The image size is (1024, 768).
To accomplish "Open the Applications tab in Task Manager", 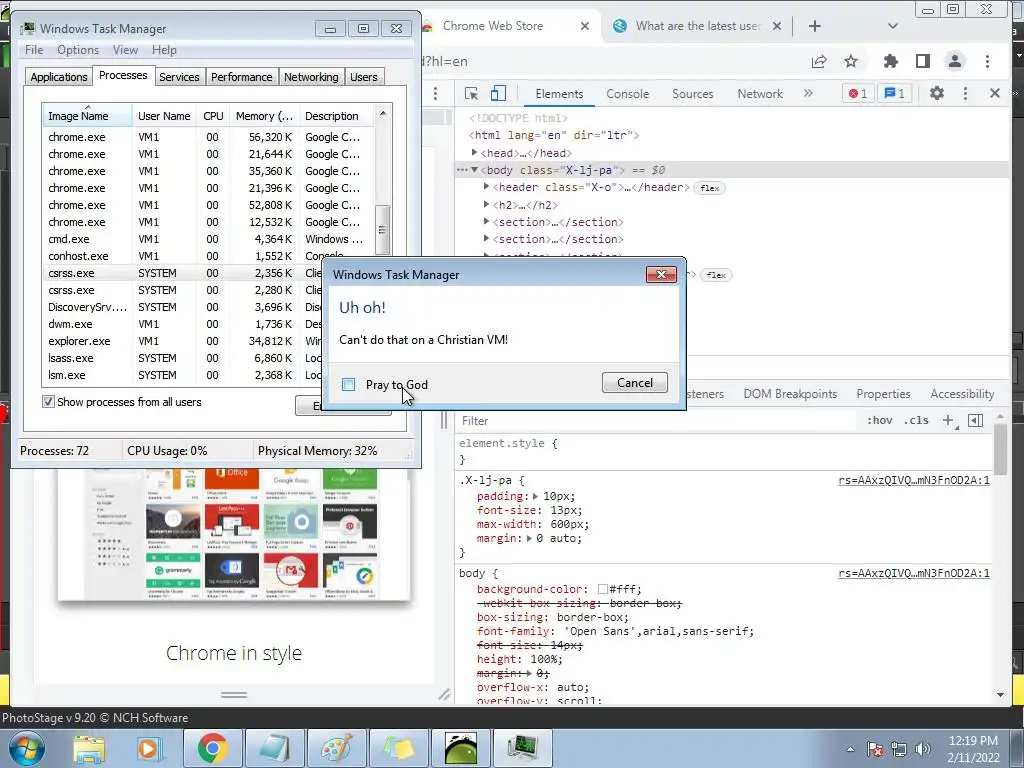I will tap(59, 77).
